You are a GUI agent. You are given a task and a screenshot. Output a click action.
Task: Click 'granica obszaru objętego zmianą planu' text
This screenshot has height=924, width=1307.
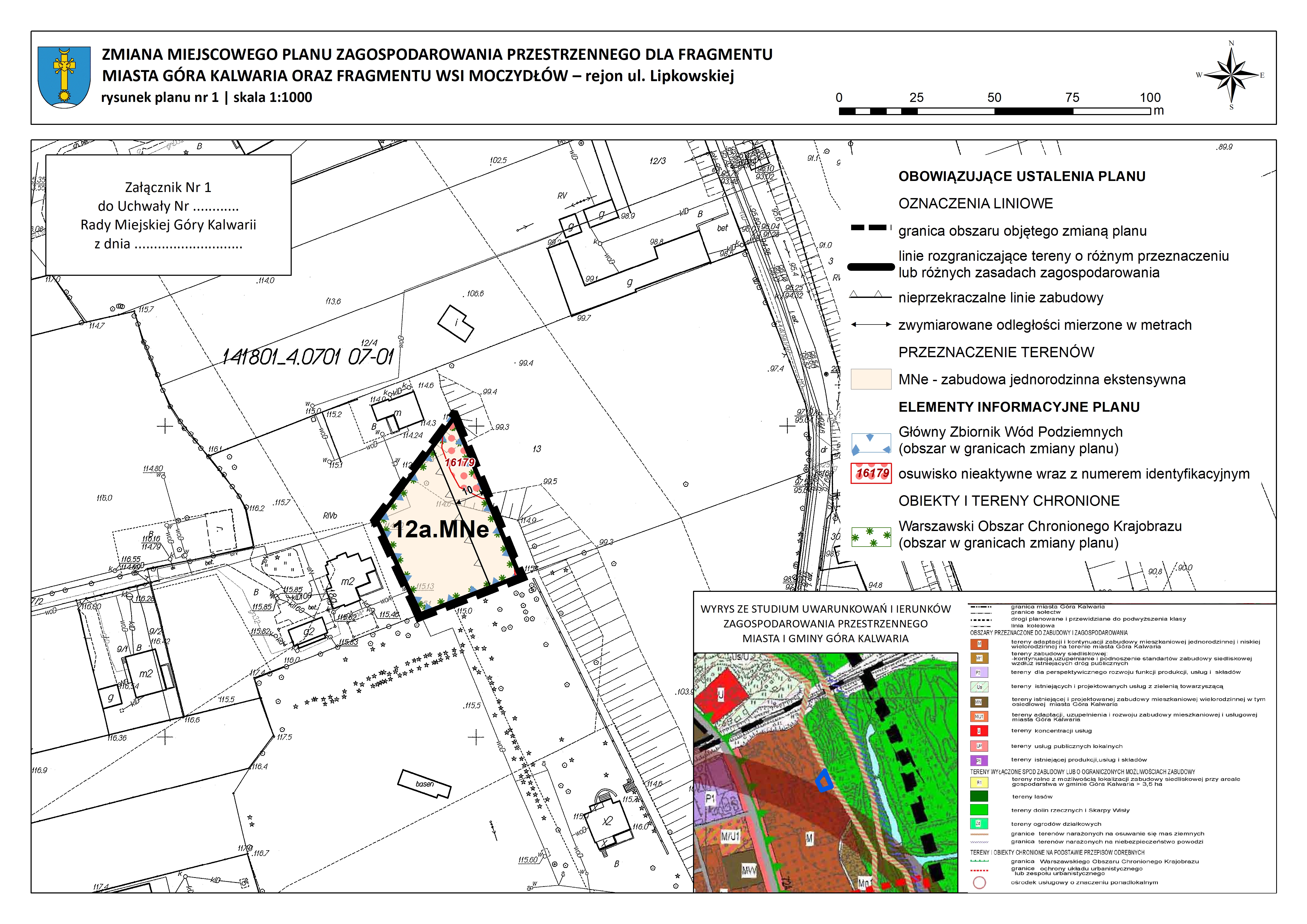1022,231
